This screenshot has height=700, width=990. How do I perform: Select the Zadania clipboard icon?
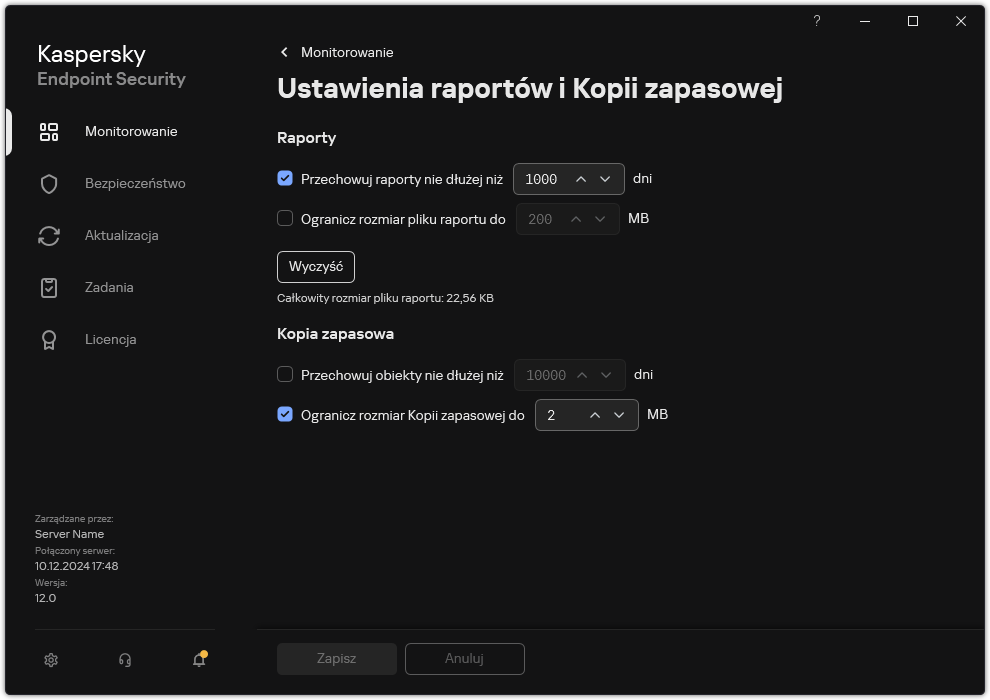[x=48, y=287]
